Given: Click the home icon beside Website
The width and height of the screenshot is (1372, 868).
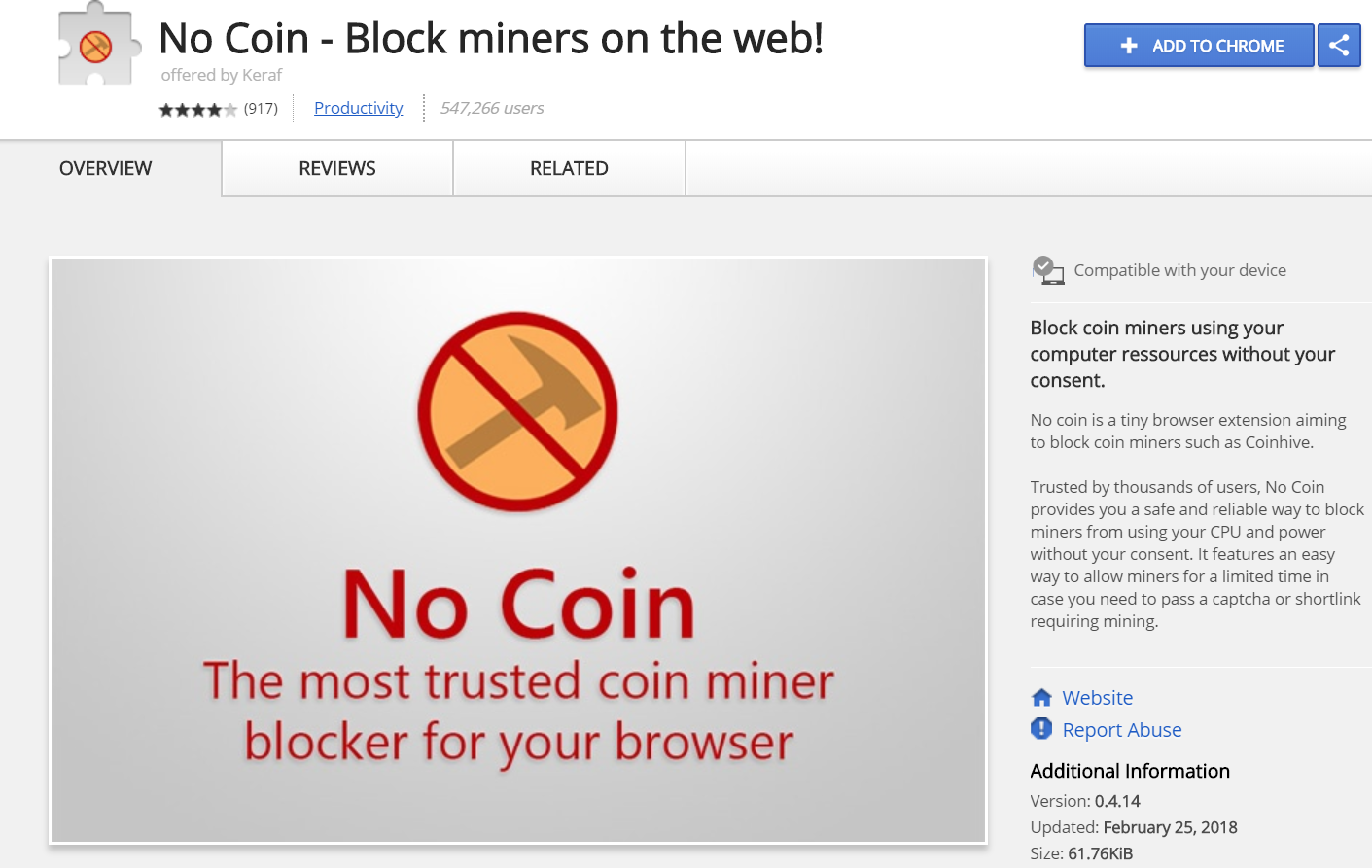Looking at the screenshot, I should 1041,698.
